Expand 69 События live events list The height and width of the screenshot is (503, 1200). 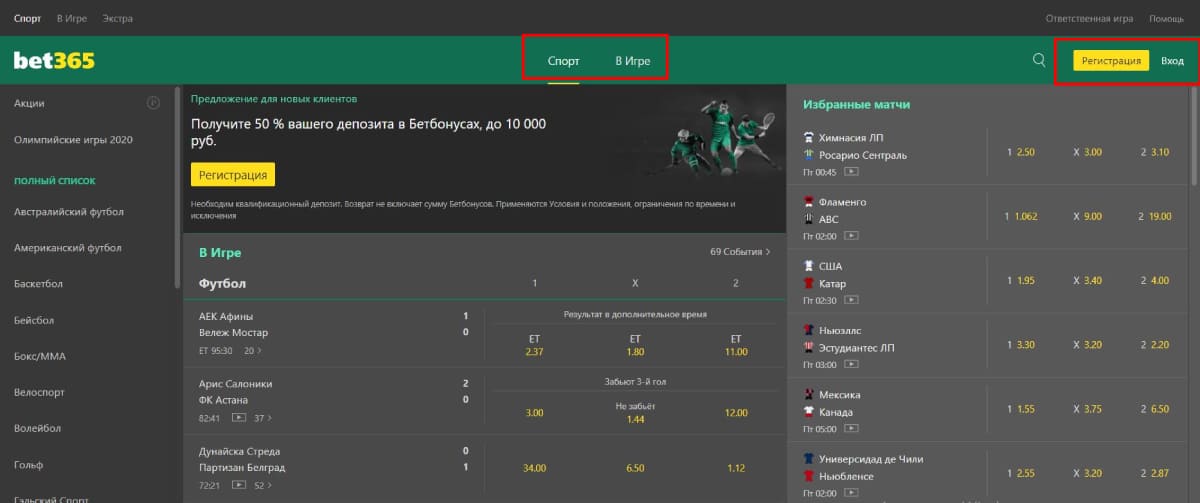pos(740,252)
